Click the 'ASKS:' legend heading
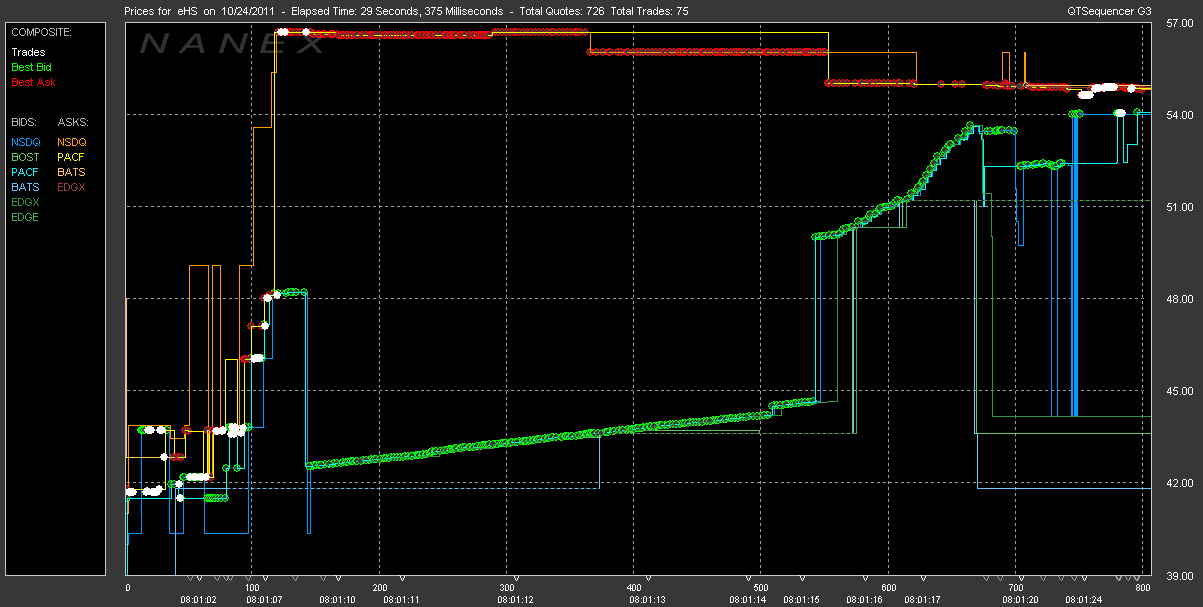The width and height of the screenshot is (1203, 607). [73, 122]
